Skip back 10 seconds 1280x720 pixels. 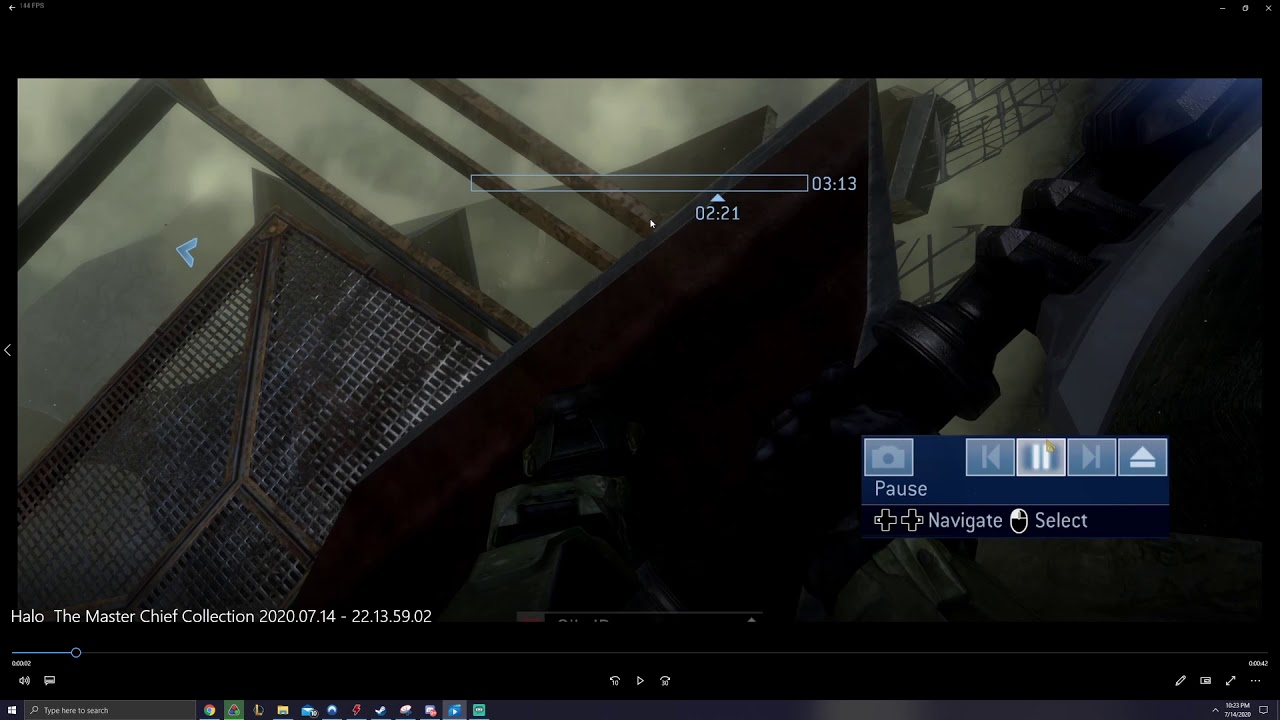pos(614,681)
